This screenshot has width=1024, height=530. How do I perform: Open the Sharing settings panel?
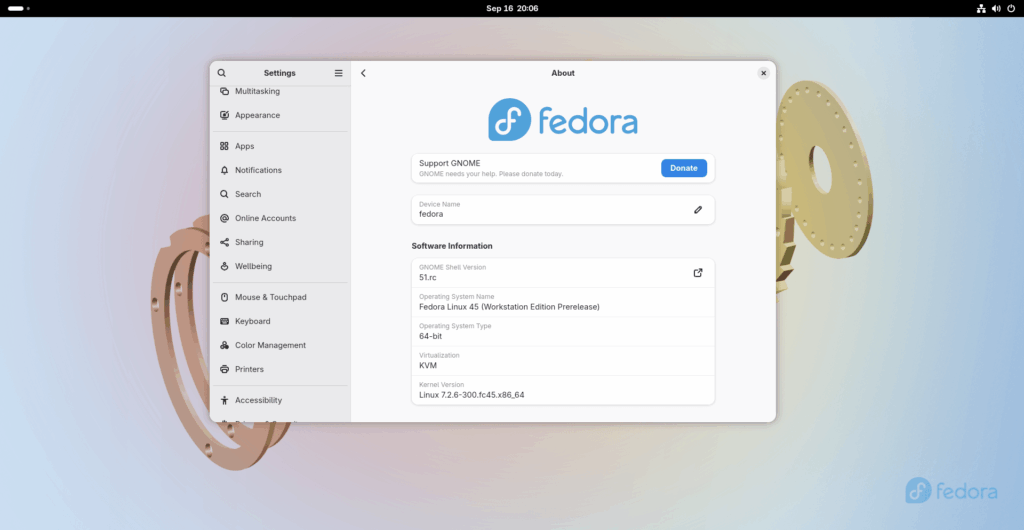[281, 242]
